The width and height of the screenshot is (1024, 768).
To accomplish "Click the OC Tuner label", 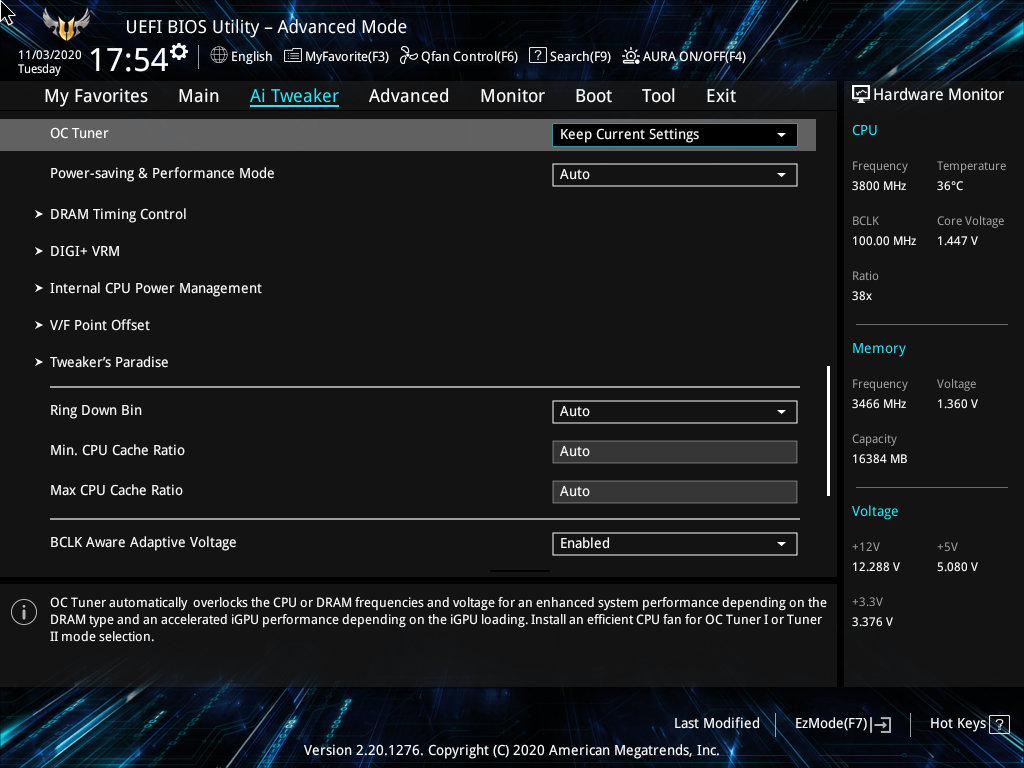I will pos(79,133).
